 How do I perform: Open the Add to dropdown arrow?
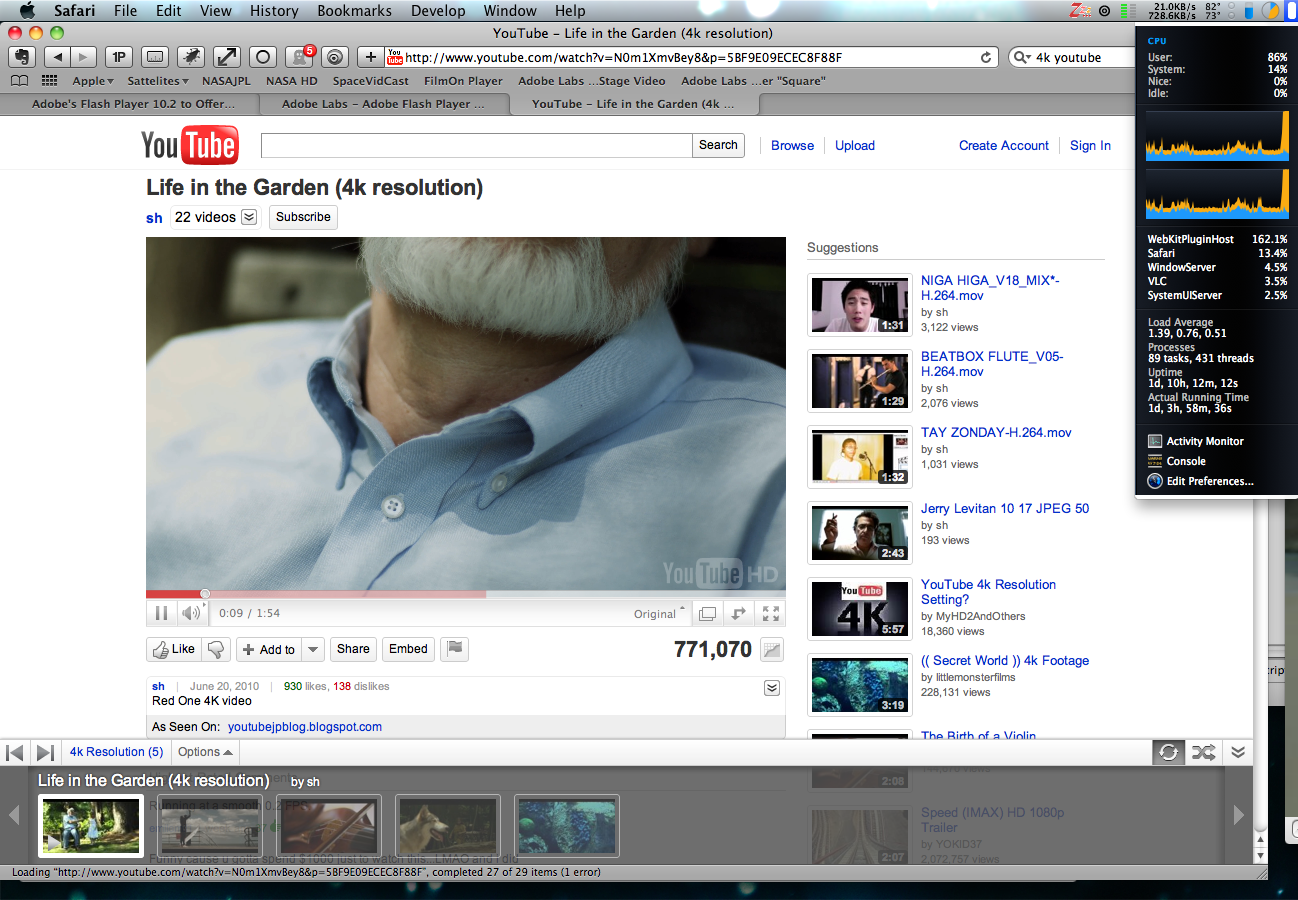[313, 649]
